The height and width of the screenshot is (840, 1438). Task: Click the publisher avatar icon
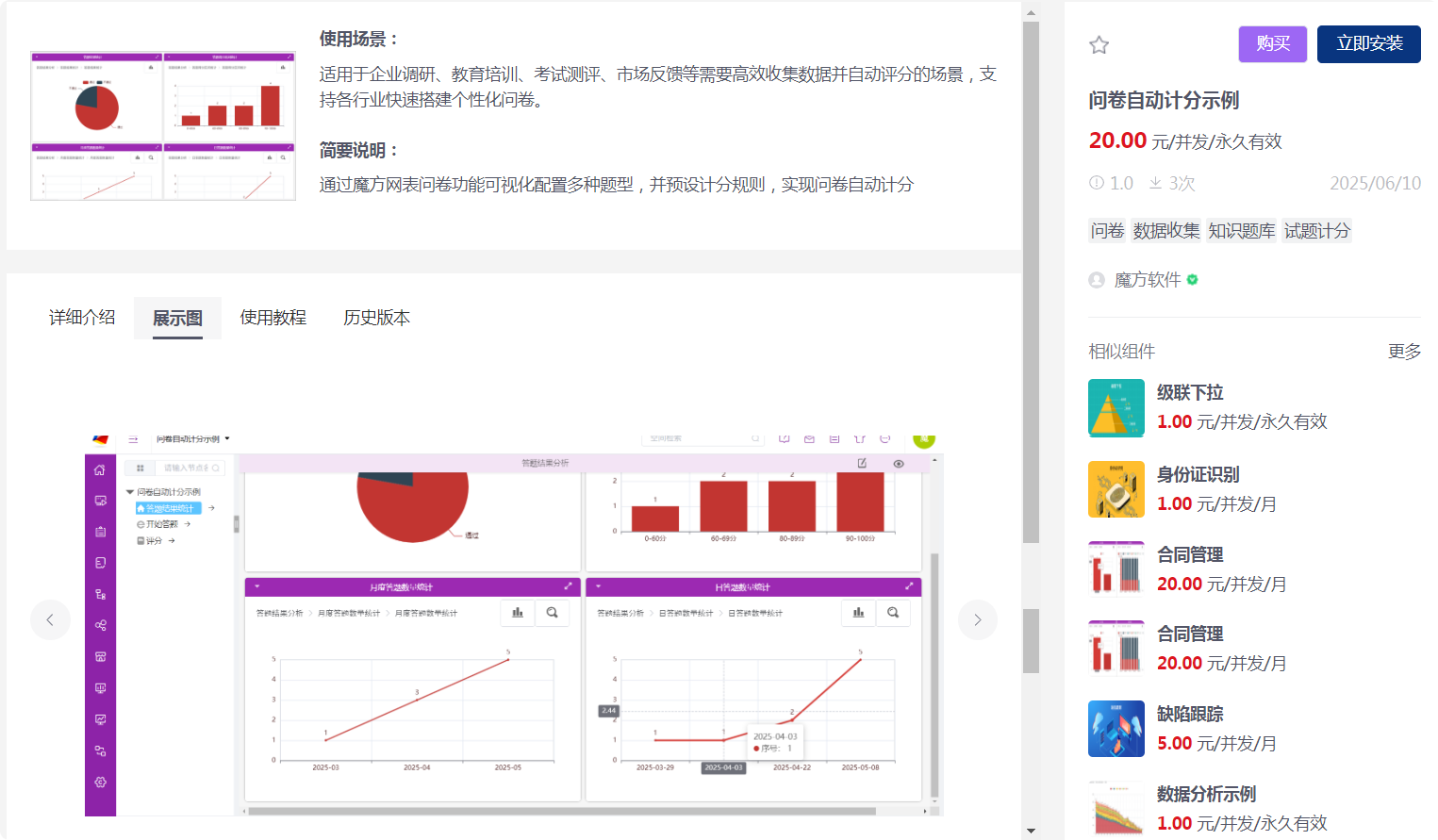(x=1097, y=280)
